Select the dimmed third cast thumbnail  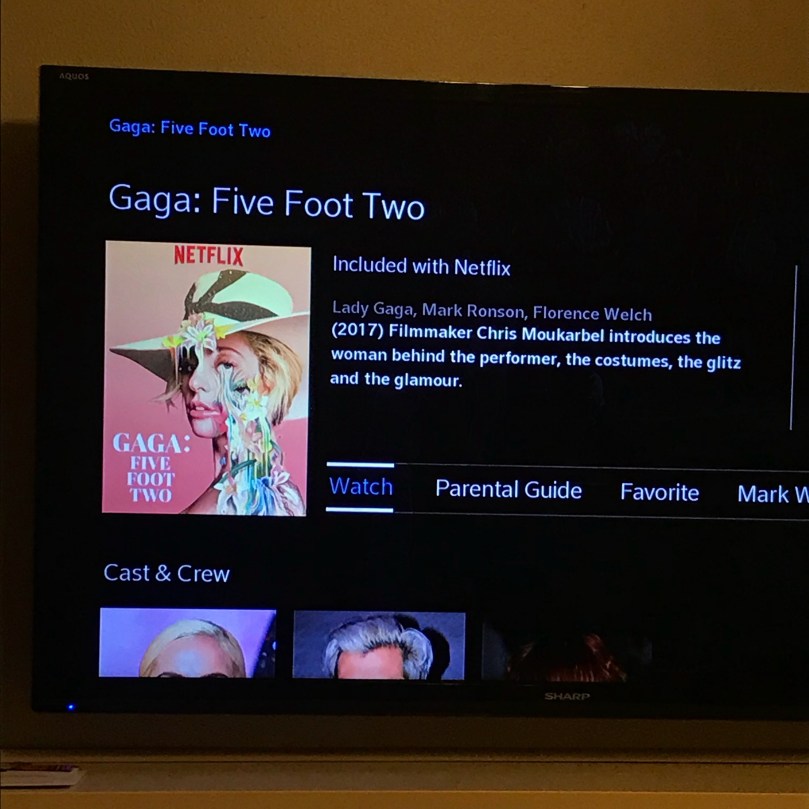pos(566,649)
